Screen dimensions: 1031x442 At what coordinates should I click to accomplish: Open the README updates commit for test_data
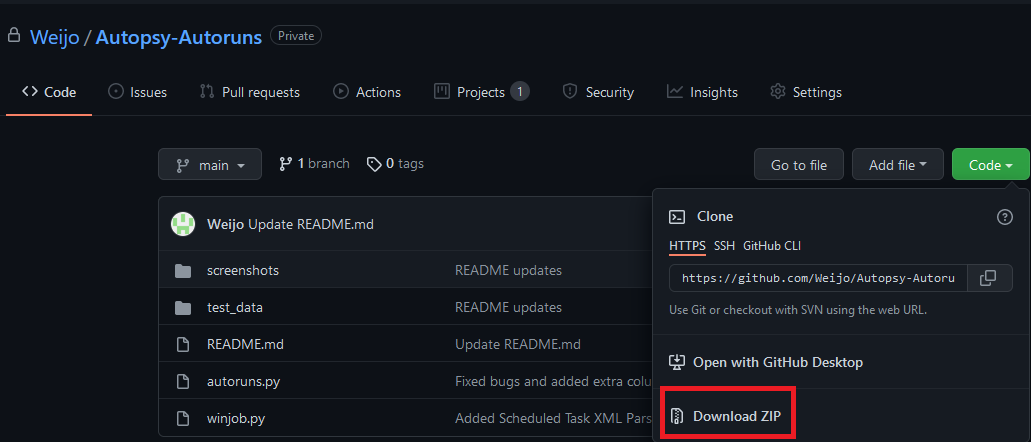tap(508, 307)
